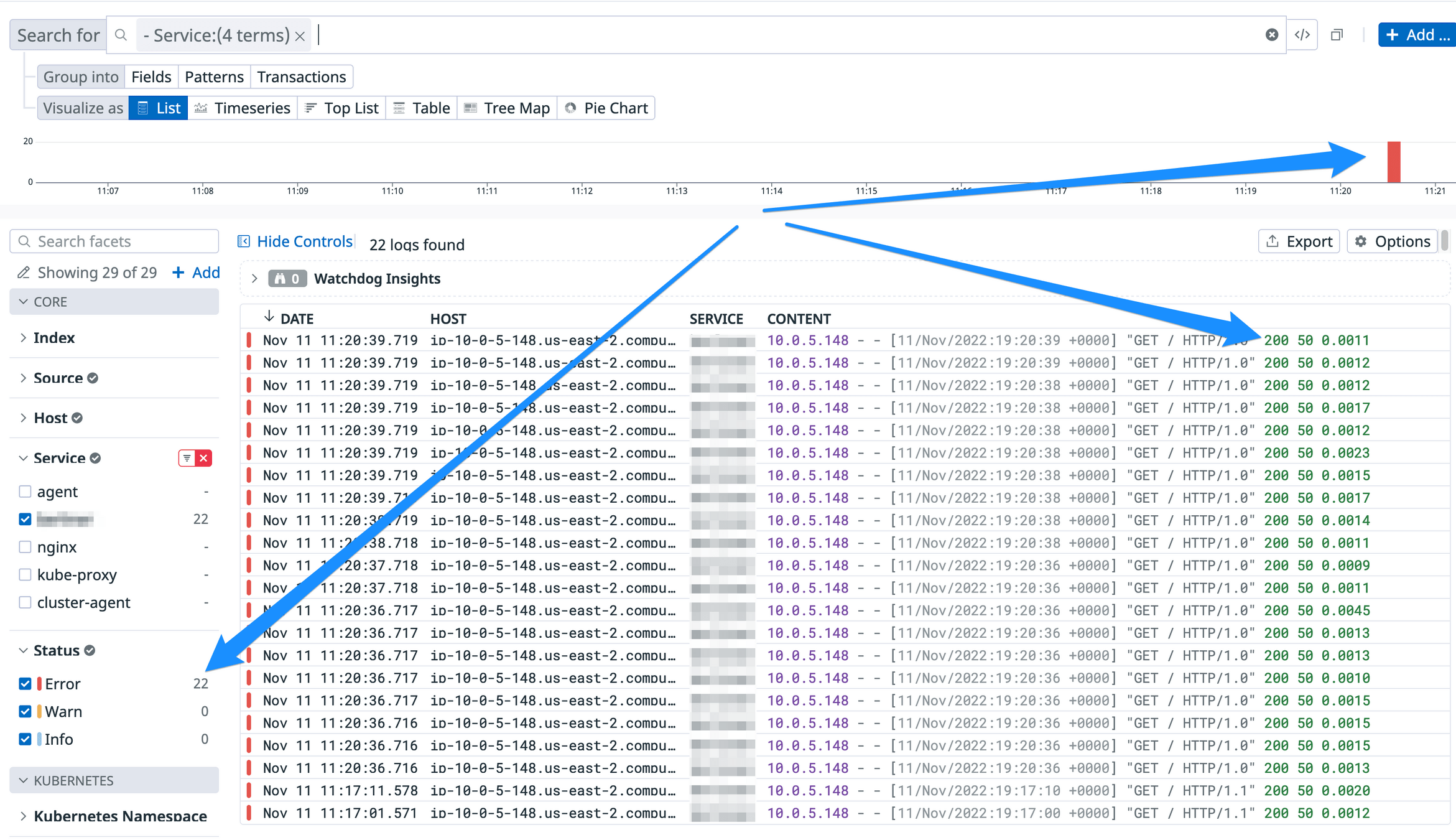Click the Options gear button
Screen dimensions: 1456x840
(1393, 241)
